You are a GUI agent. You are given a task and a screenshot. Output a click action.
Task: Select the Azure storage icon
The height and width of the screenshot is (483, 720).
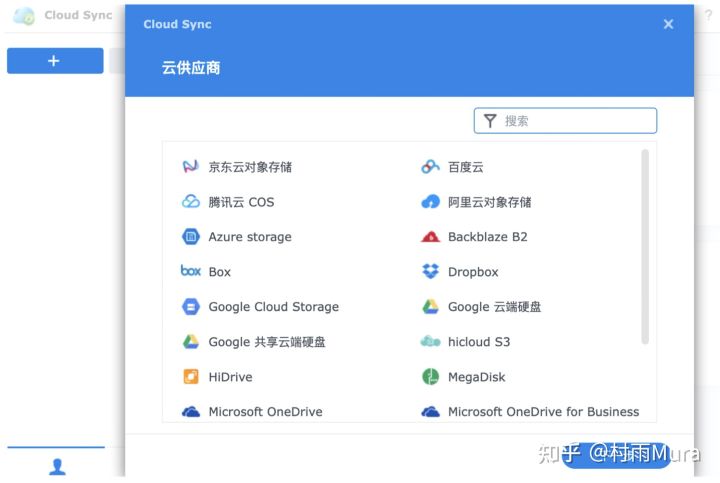pyautogui.click(x=191, y=237)
